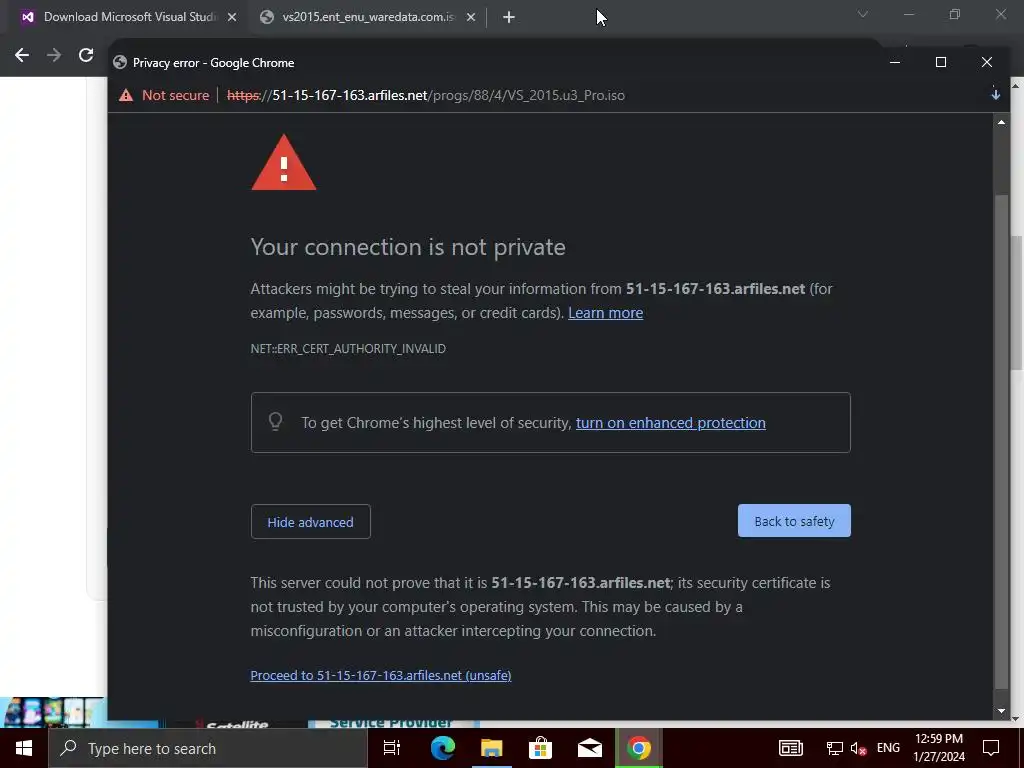This screenshot has height=768, width=1024.
Task: Click the Back arrow in main Chrome window
Action: (22, 56)
